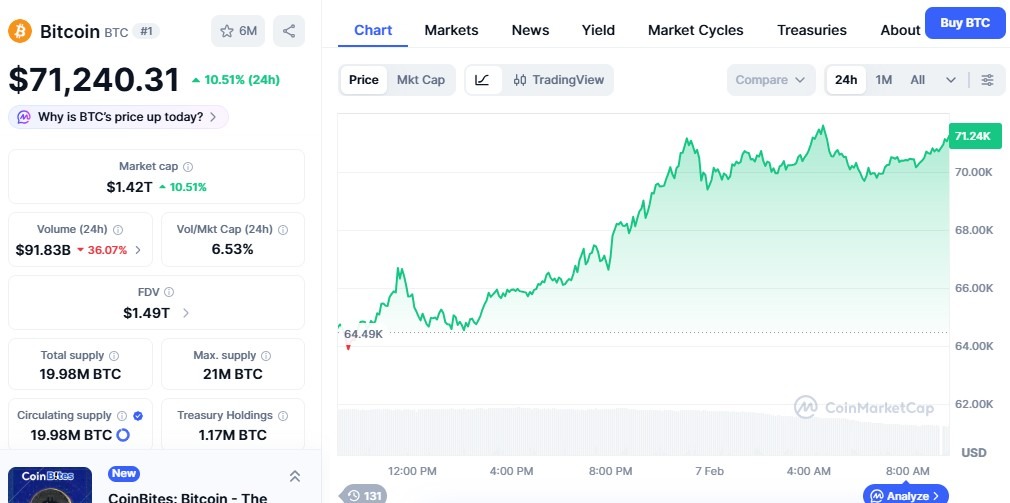
Task: Click the Treasury Holdings info icon
Action: click(283, 415)
